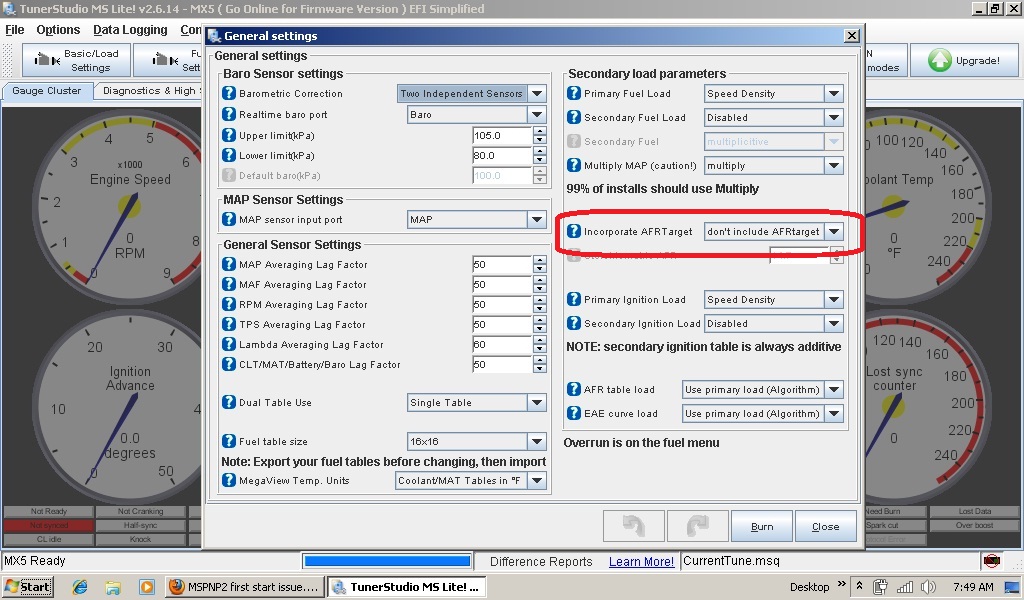Open Primary Ignition Load dropdown

834,300
